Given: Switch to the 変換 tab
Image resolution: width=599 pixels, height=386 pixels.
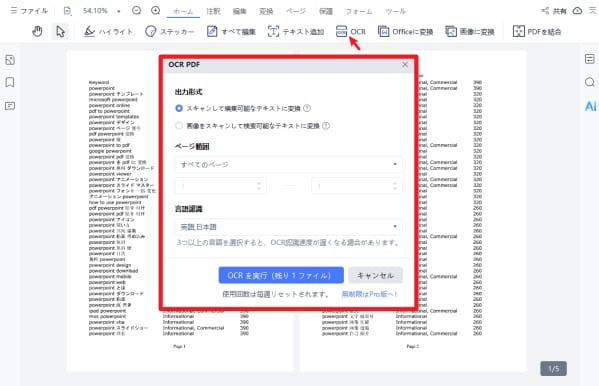Looking at the screenshot, I should tap(266, 11).
